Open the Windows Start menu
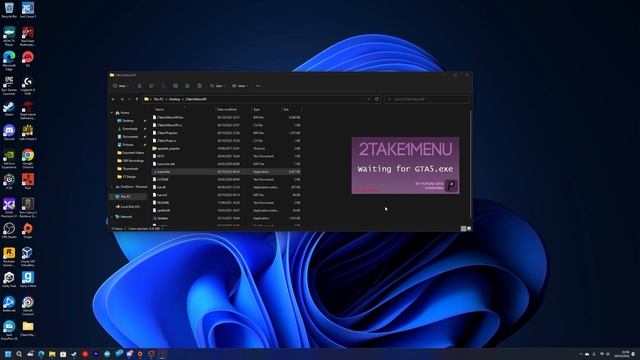Image resolution: width=640 pixels, height=360 pixels. click(8, 354)
